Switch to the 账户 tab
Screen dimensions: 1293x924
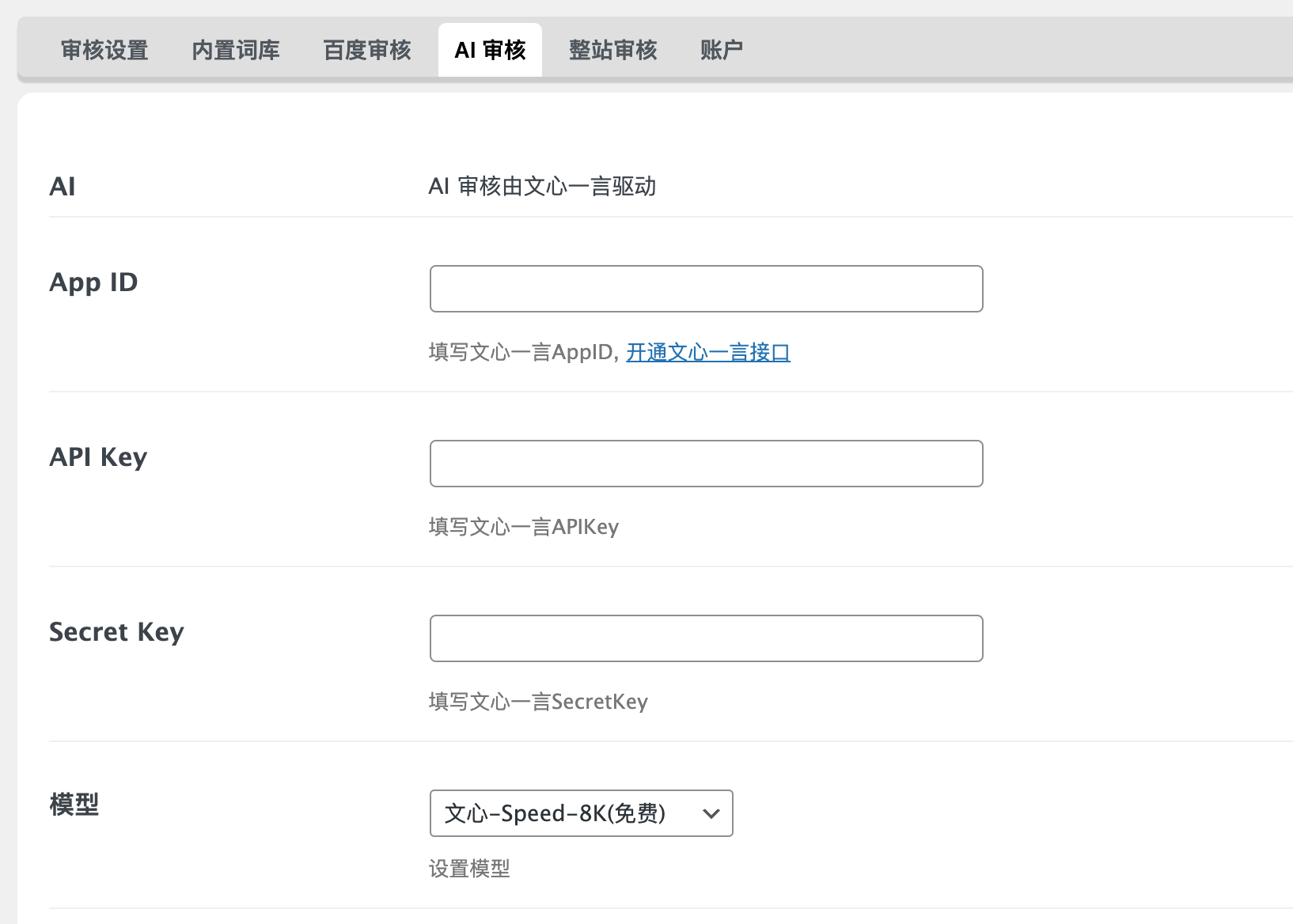coord(722,50)
